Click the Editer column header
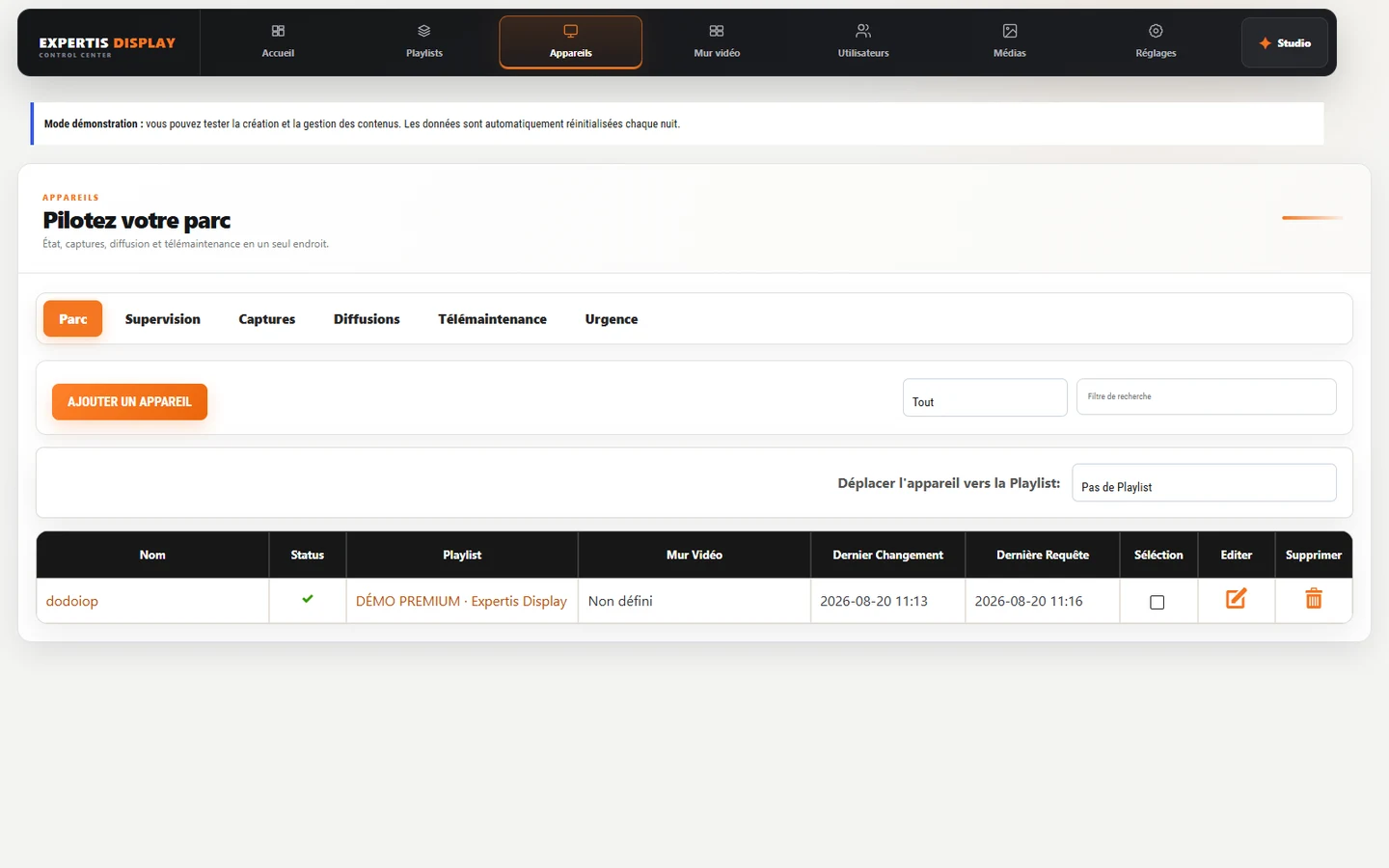 (x=1237, y=555)
